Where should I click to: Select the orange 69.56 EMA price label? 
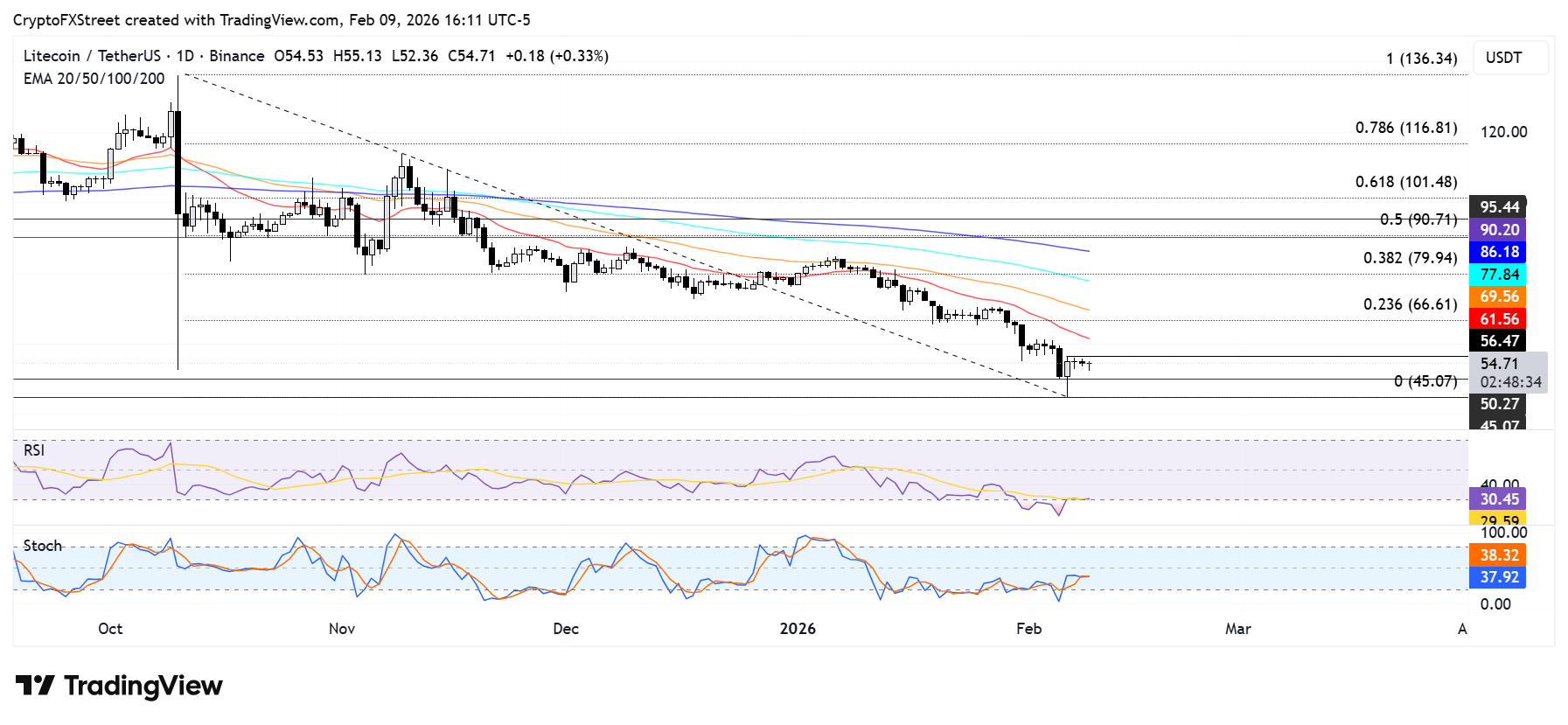[x=1498, y=296]
